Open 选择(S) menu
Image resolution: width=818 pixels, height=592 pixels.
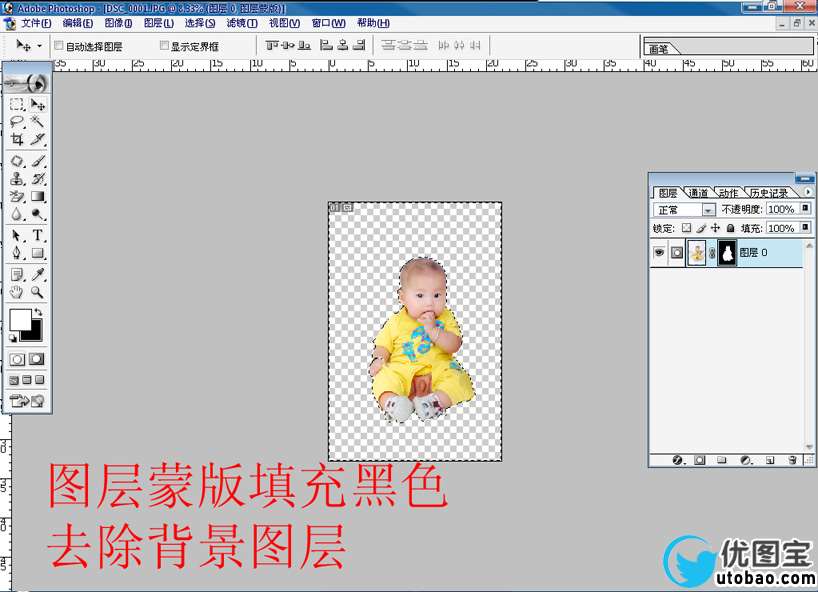click(x=200, y=23)
